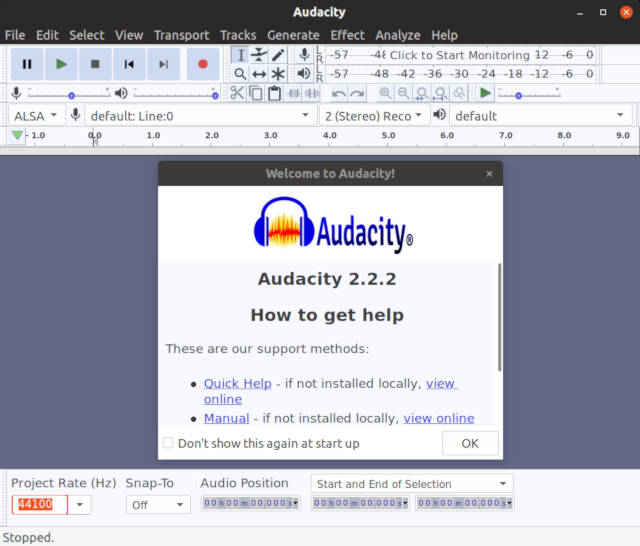Click the Cut scissors icon
The width and height of the screenshot is (640, 546).
[237, 93]
